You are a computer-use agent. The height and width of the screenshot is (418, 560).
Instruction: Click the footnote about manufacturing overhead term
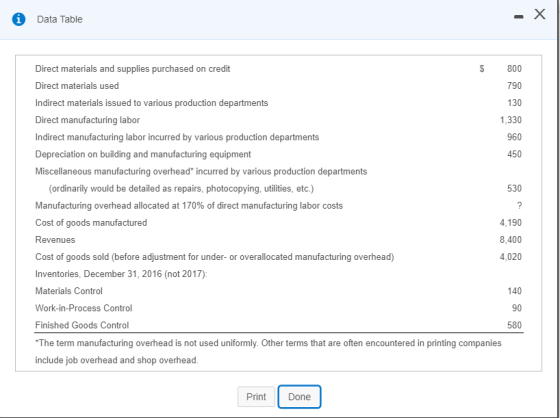268,352
